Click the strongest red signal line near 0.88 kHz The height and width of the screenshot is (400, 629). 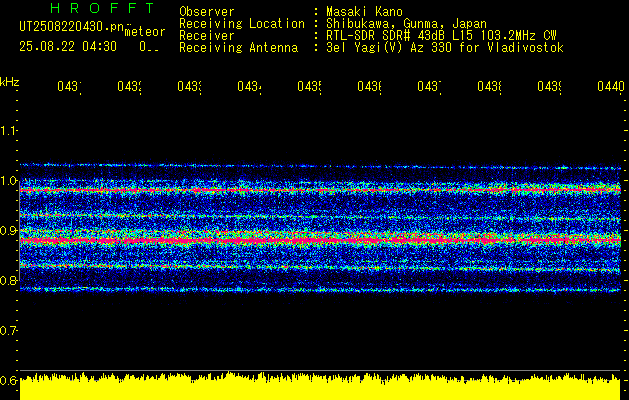coord(320,240)
